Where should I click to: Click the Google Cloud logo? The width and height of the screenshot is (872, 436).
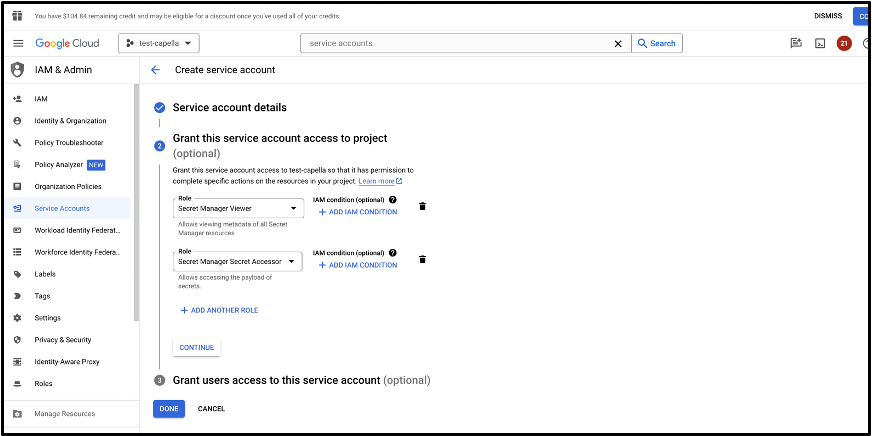pos(67,43)
